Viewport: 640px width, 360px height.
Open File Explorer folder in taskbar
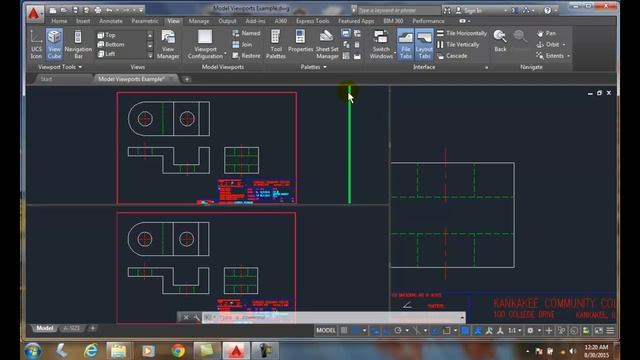tap(118, 351)
